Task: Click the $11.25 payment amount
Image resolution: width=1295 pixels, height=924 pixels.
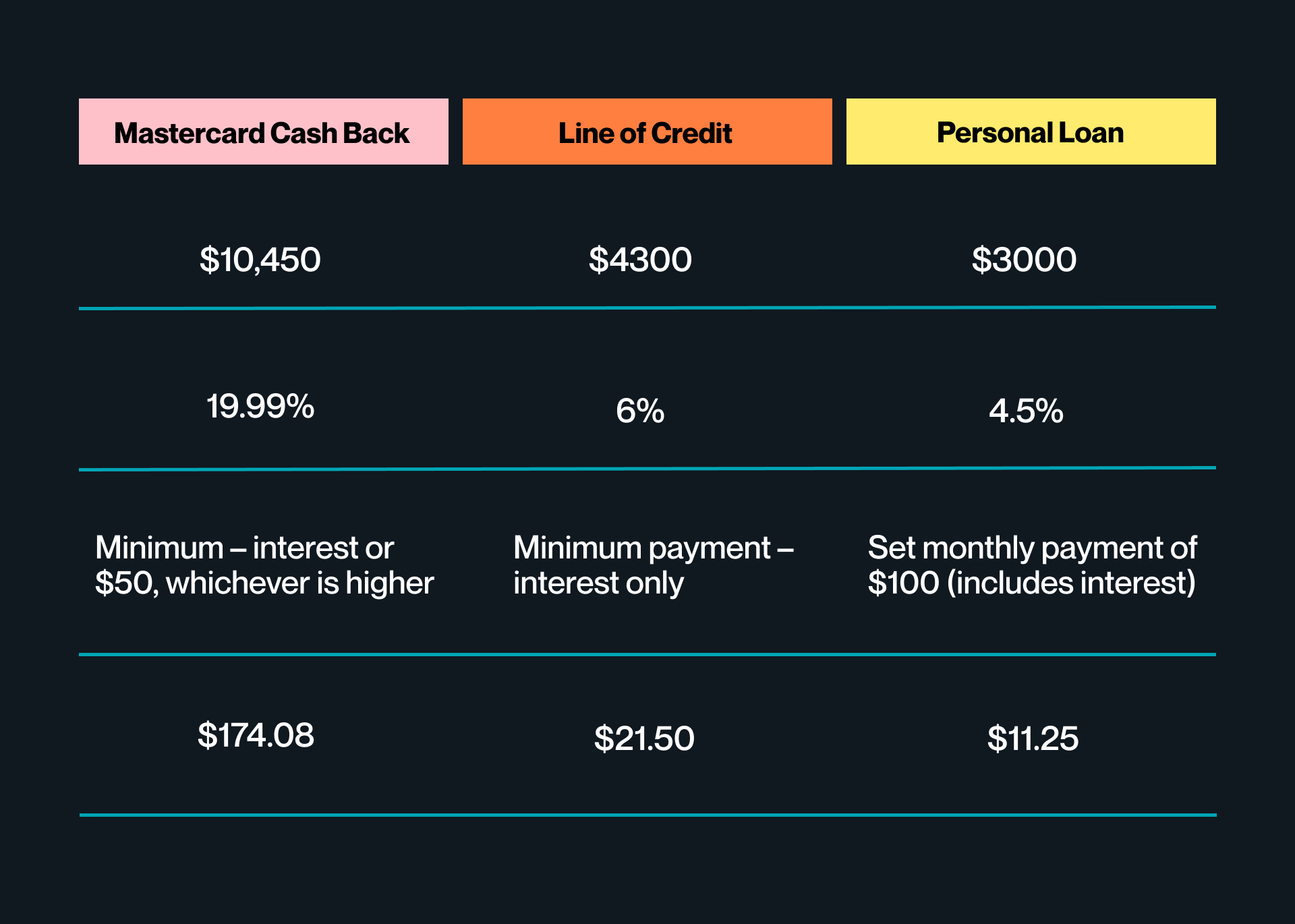Action: point(1033,739)
